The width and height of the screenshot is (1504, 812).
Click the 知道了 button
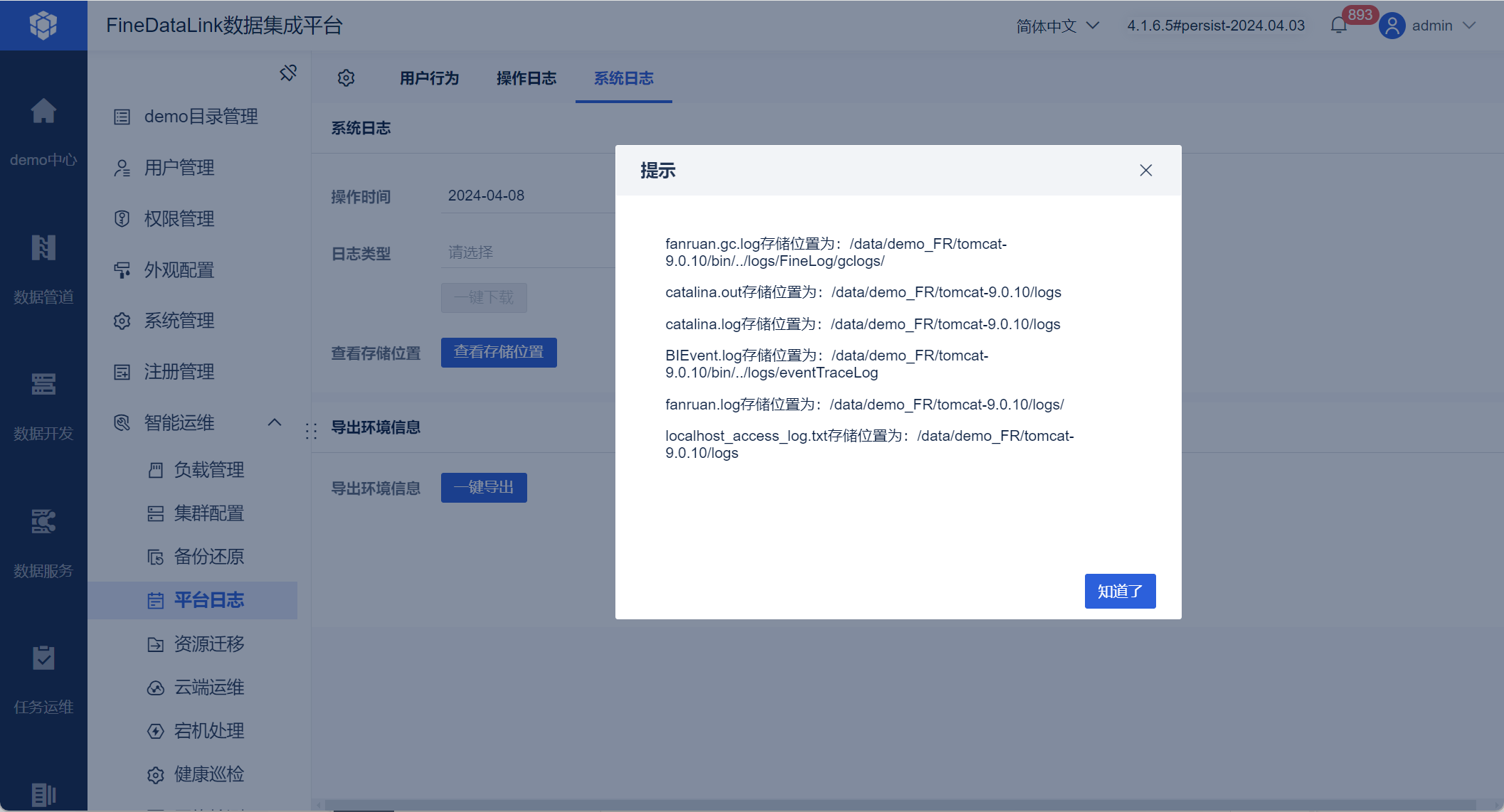[x=1120, y=591]
